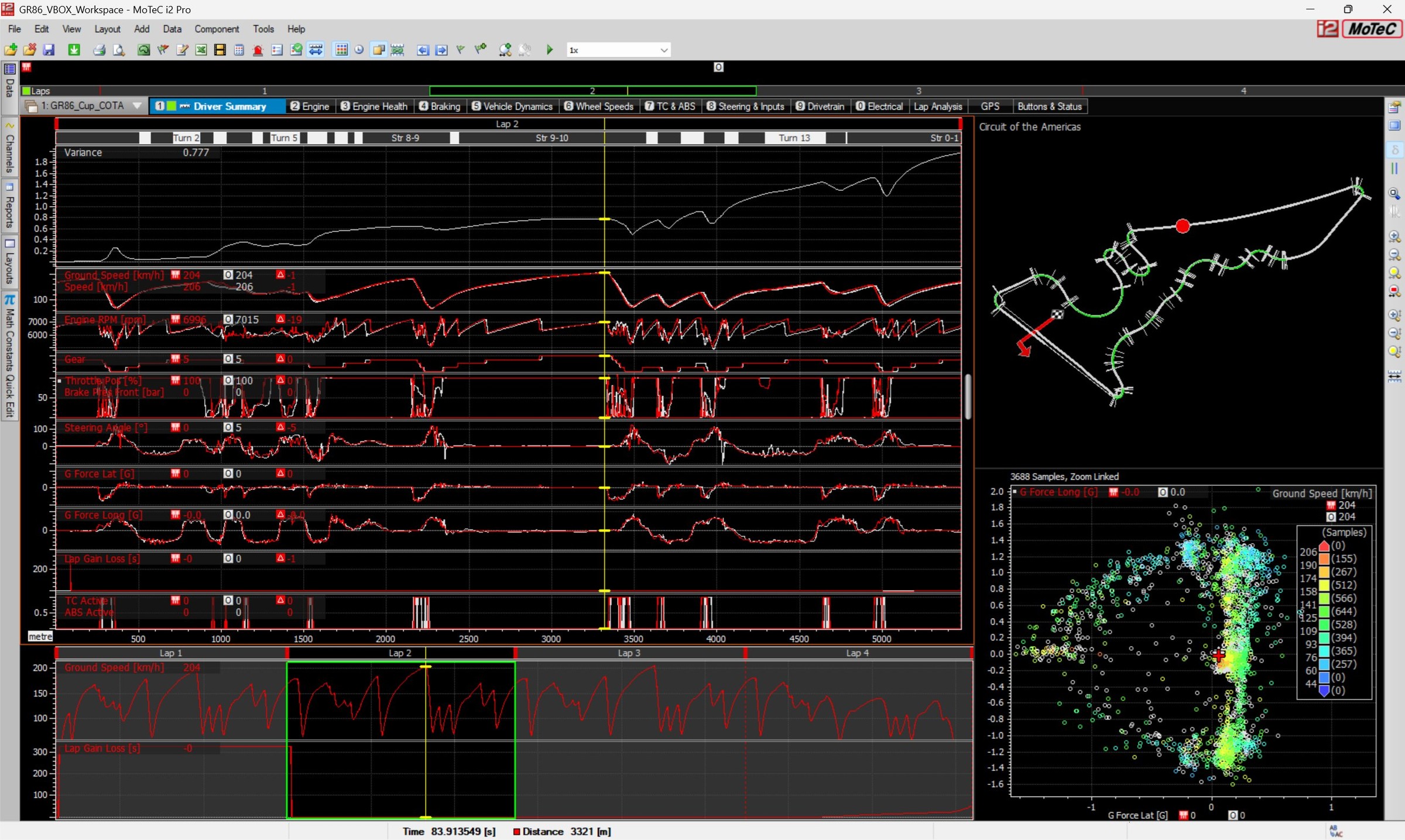The width and height of the screenshot is (1405, 840).
Task: Click horizontal zoom out icon in sidebar
Action: [x=1394, y=255]
